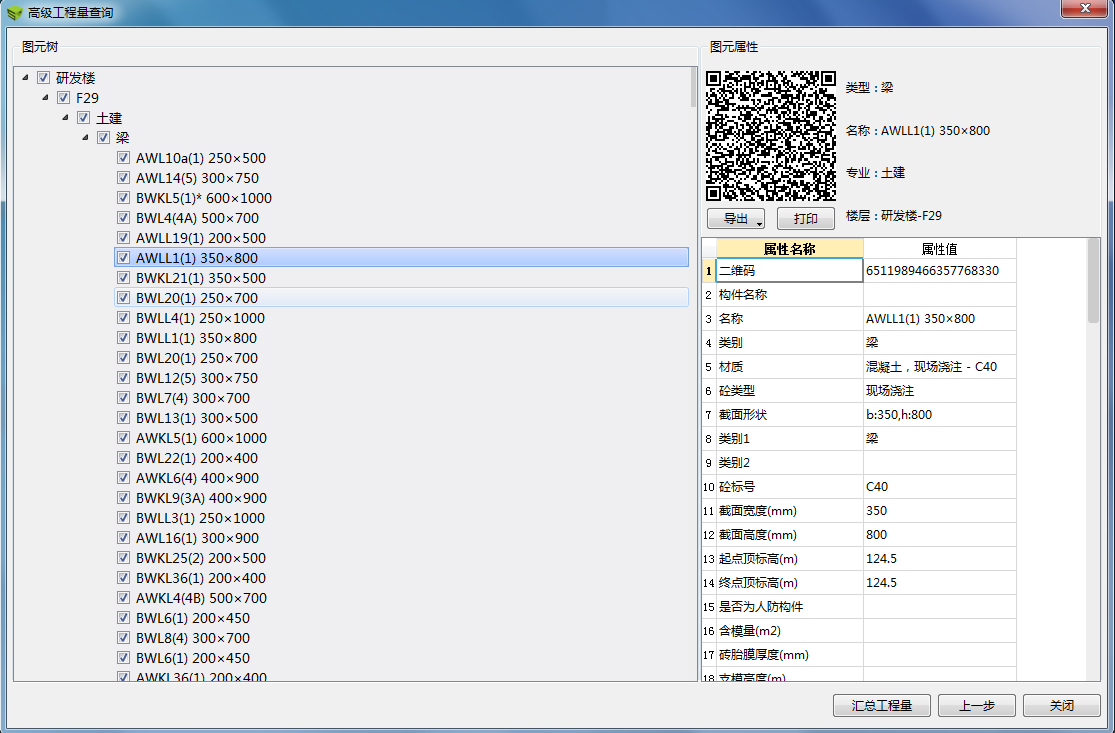Select tree item BWKL21(1) 350×500
Viewport: 1115px width, 733px height.
pyautogui.click(x=201, y=278)
